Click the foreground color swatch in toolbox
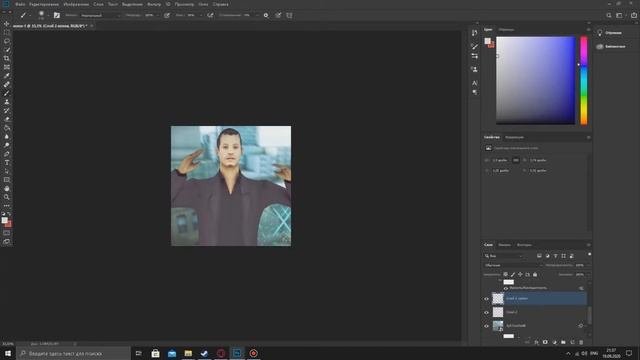640x360 pixels. (x=4, y=220)
